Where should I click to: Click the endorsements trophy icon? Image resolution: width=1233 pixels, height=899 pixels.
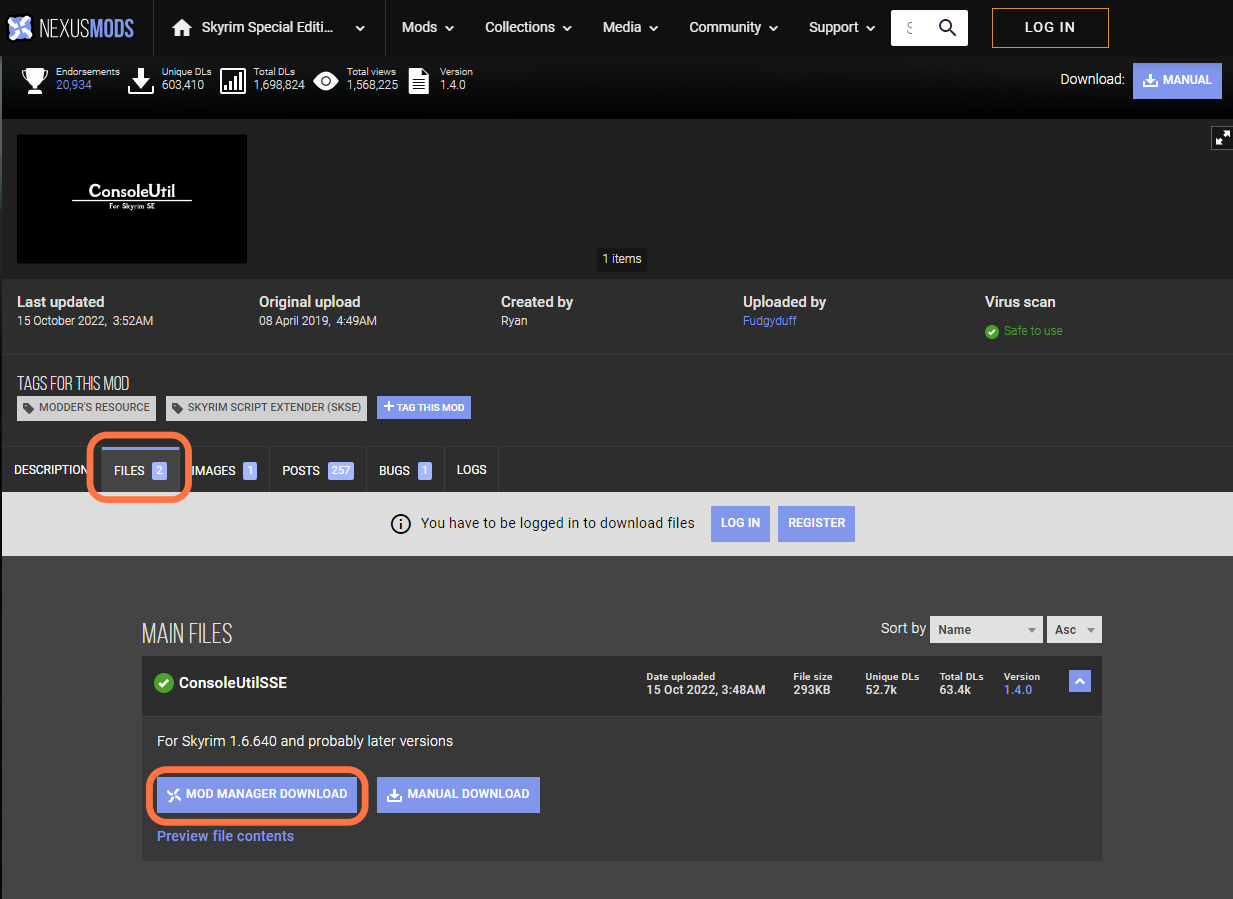(35, 80)
